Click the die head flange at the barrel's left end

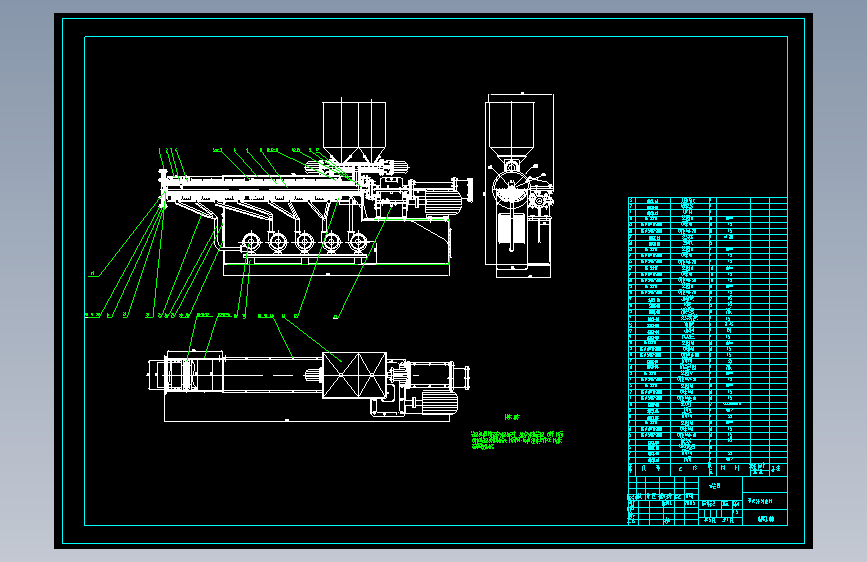point(163,189)
